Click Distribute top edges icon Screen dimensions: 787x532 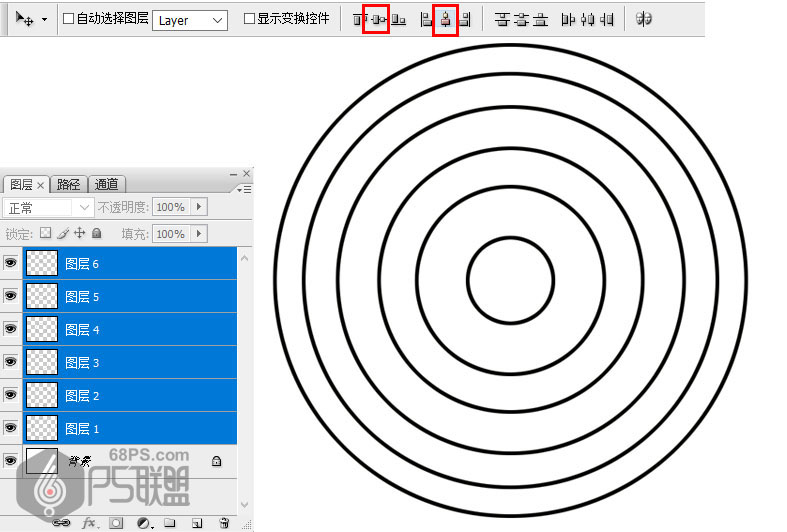502,20
